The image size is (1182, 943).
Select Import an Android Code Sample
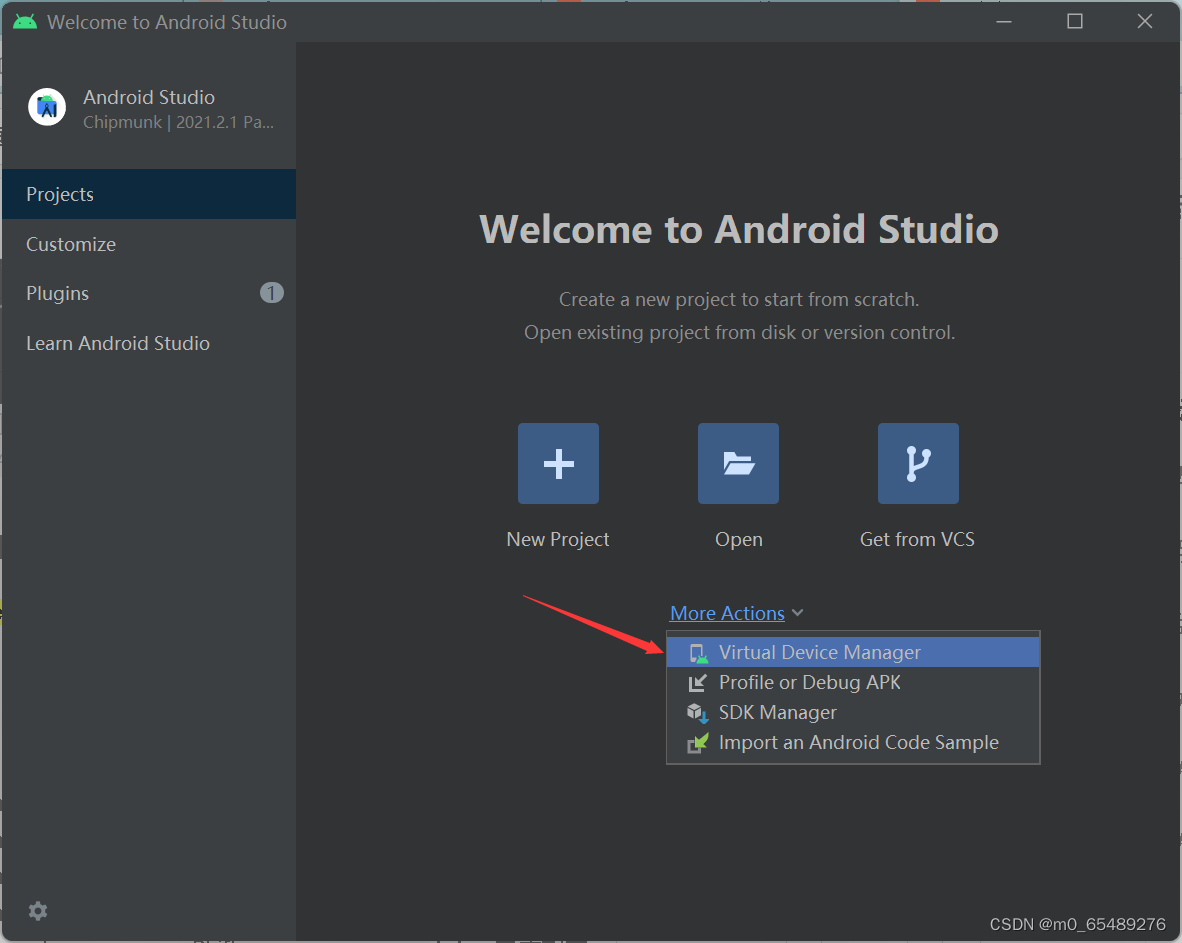(x=853, y=742)
